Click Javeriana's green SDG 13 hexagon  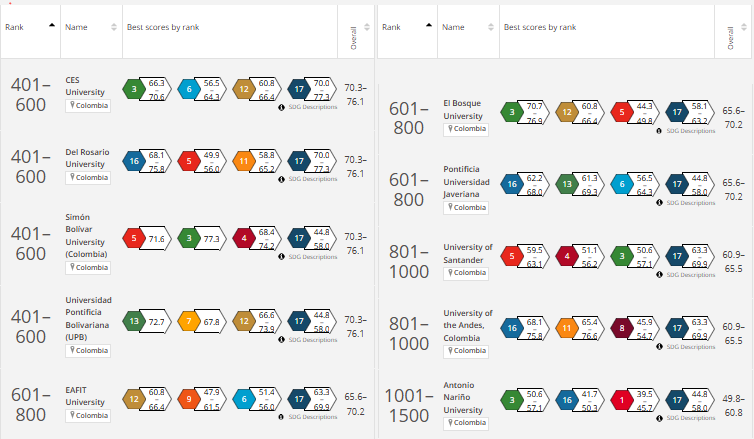[567, 184]
